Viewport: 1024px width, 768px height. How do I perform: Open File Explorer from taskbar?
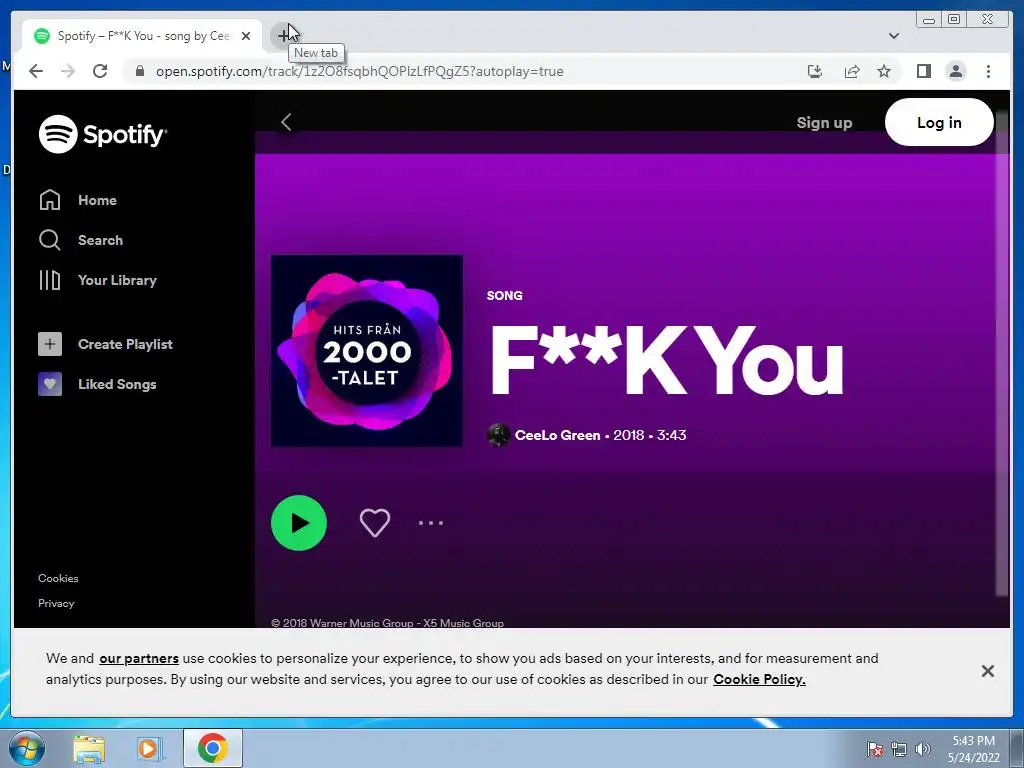point(89,749)
